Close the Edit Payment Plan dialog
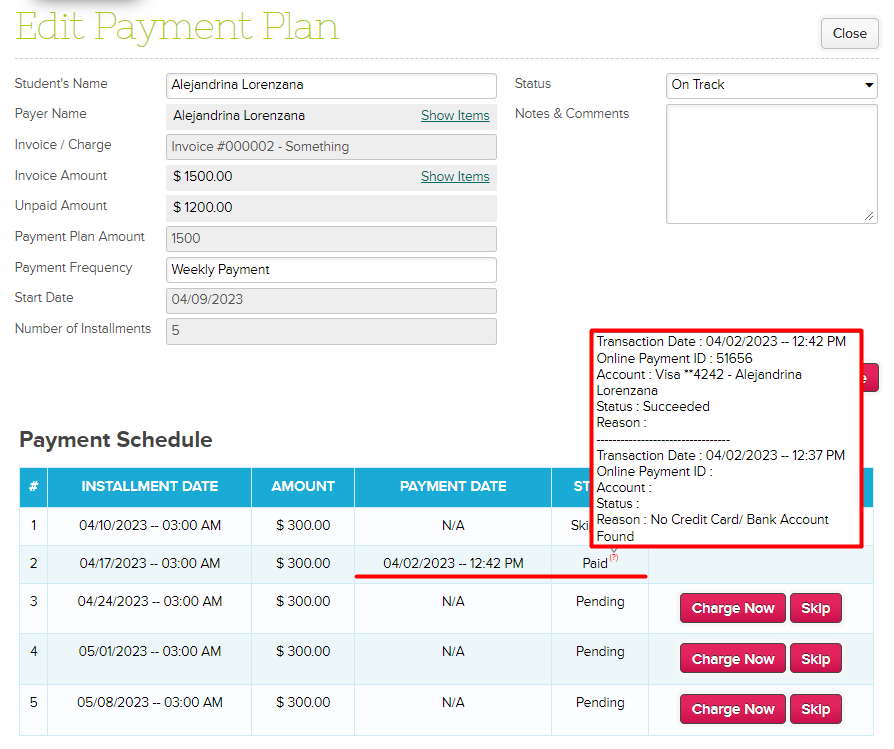 pos(849,33)
